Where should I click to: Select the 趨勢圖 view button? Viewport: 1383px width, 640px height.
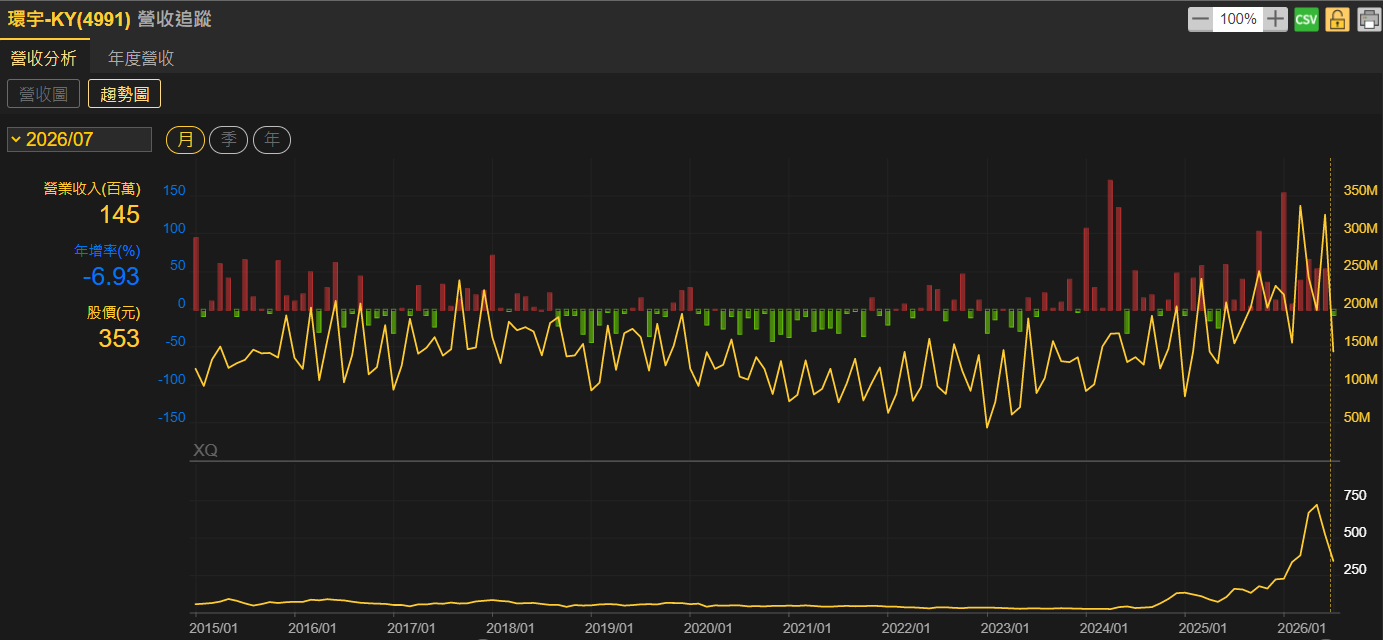coord(125,94)
